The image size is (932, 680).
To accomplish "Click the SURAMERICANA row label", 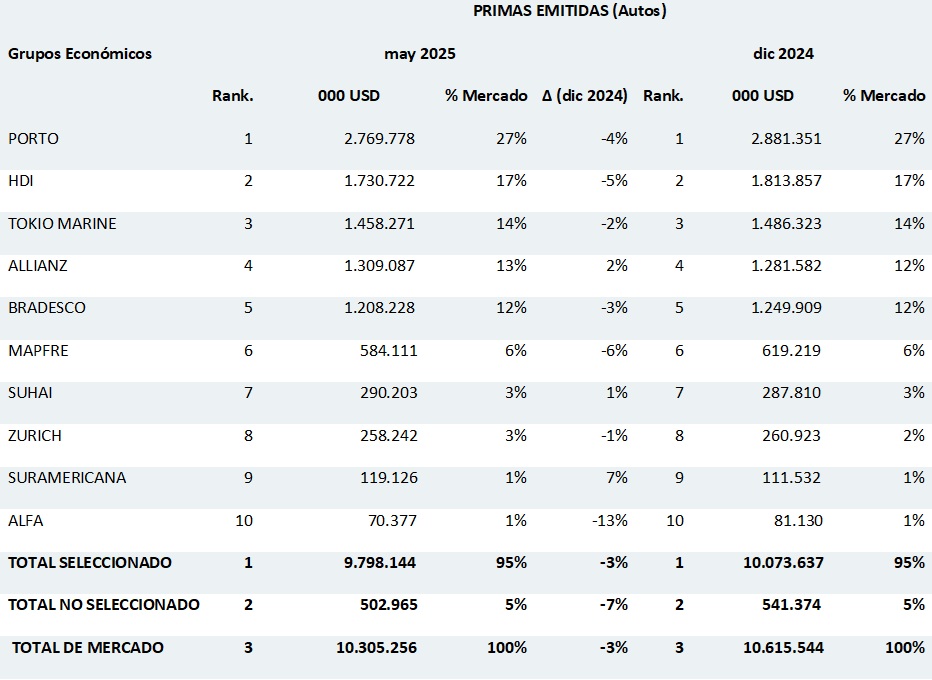I will (x=67, y=477).
